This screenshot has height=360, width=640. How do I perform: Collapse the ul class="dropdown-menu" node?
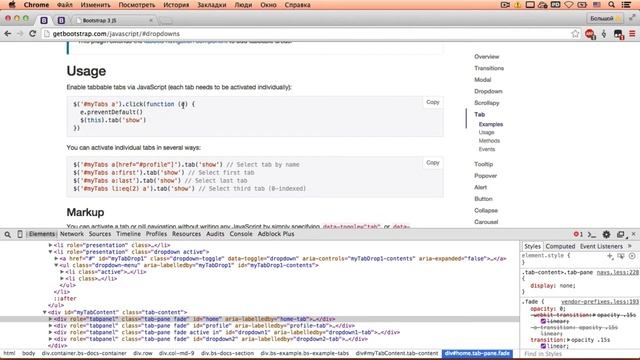click(x=56, y=265)
